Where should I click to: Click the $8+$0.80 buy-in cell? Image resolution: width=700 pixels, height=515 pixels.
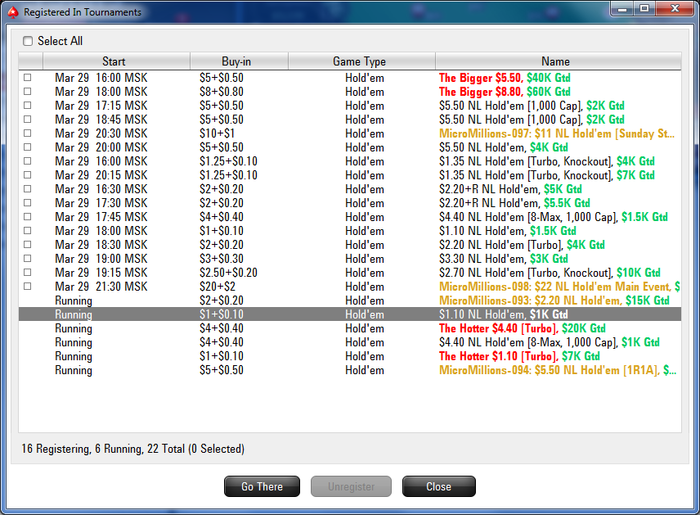click(221, 91)
